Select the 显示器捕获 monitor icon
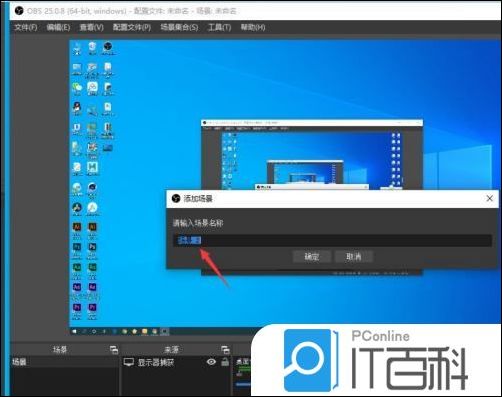The image size is (502, 397). [129, 362]
